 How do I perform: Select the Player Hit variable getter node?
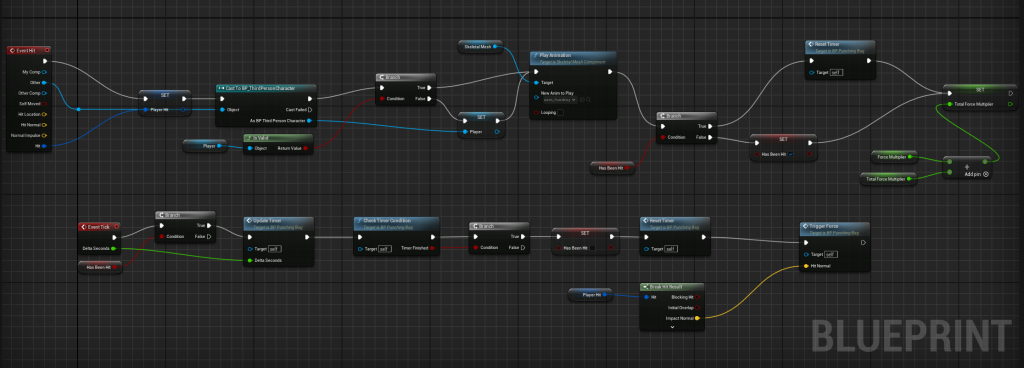590,295
